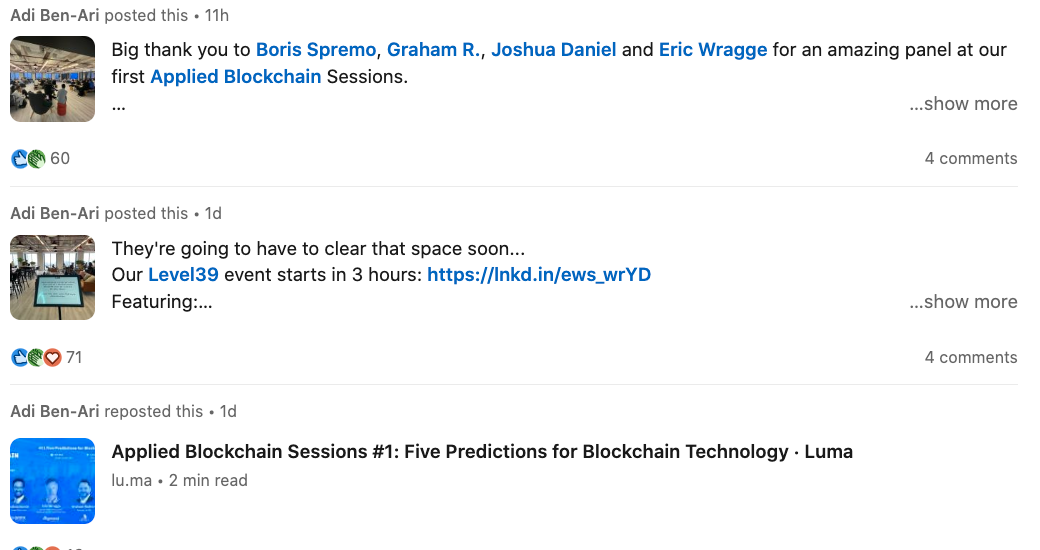
Task: View 4 comments on Level39 post
Action: (x=970, y=357)
